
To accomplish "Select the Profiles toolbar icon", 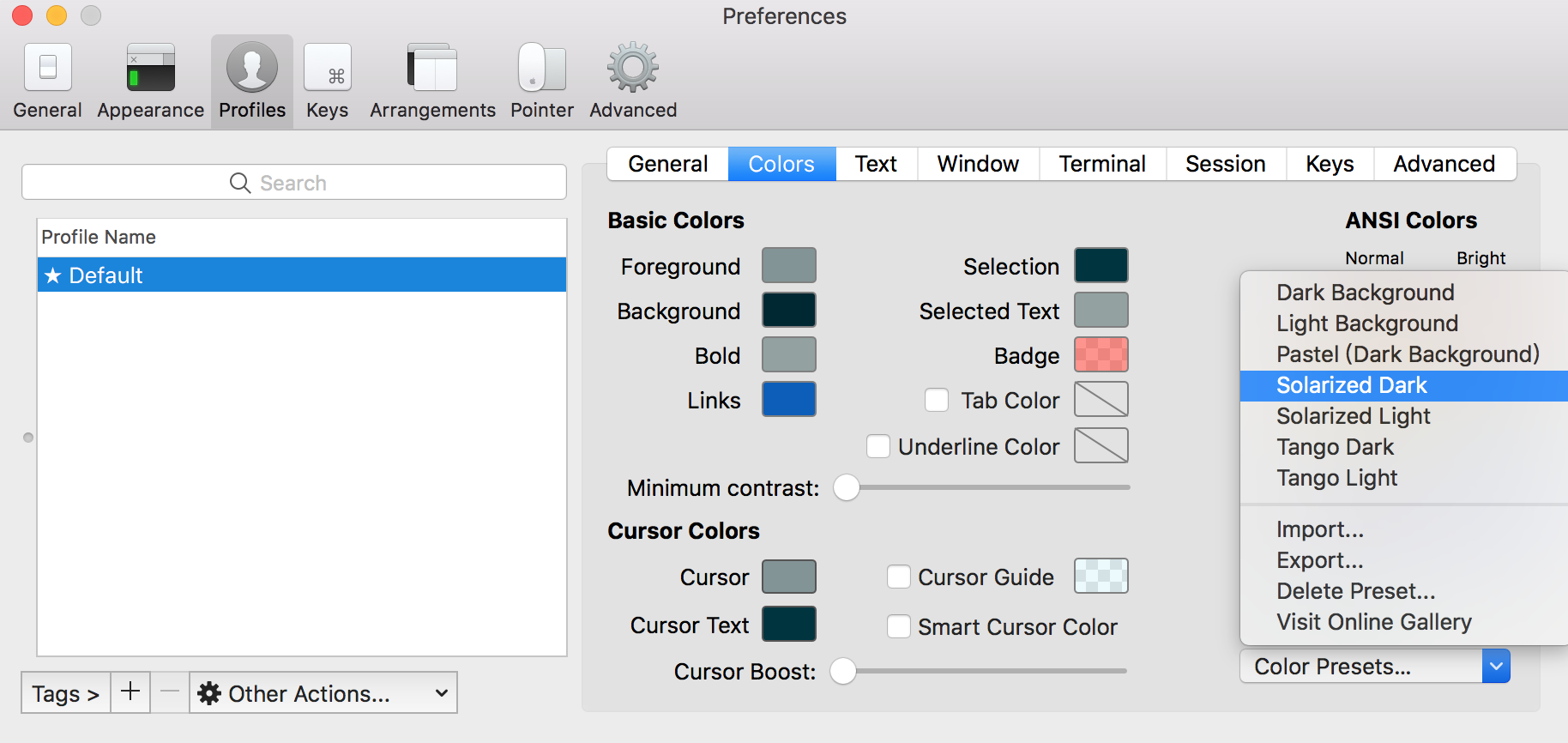I will point(252,69).
